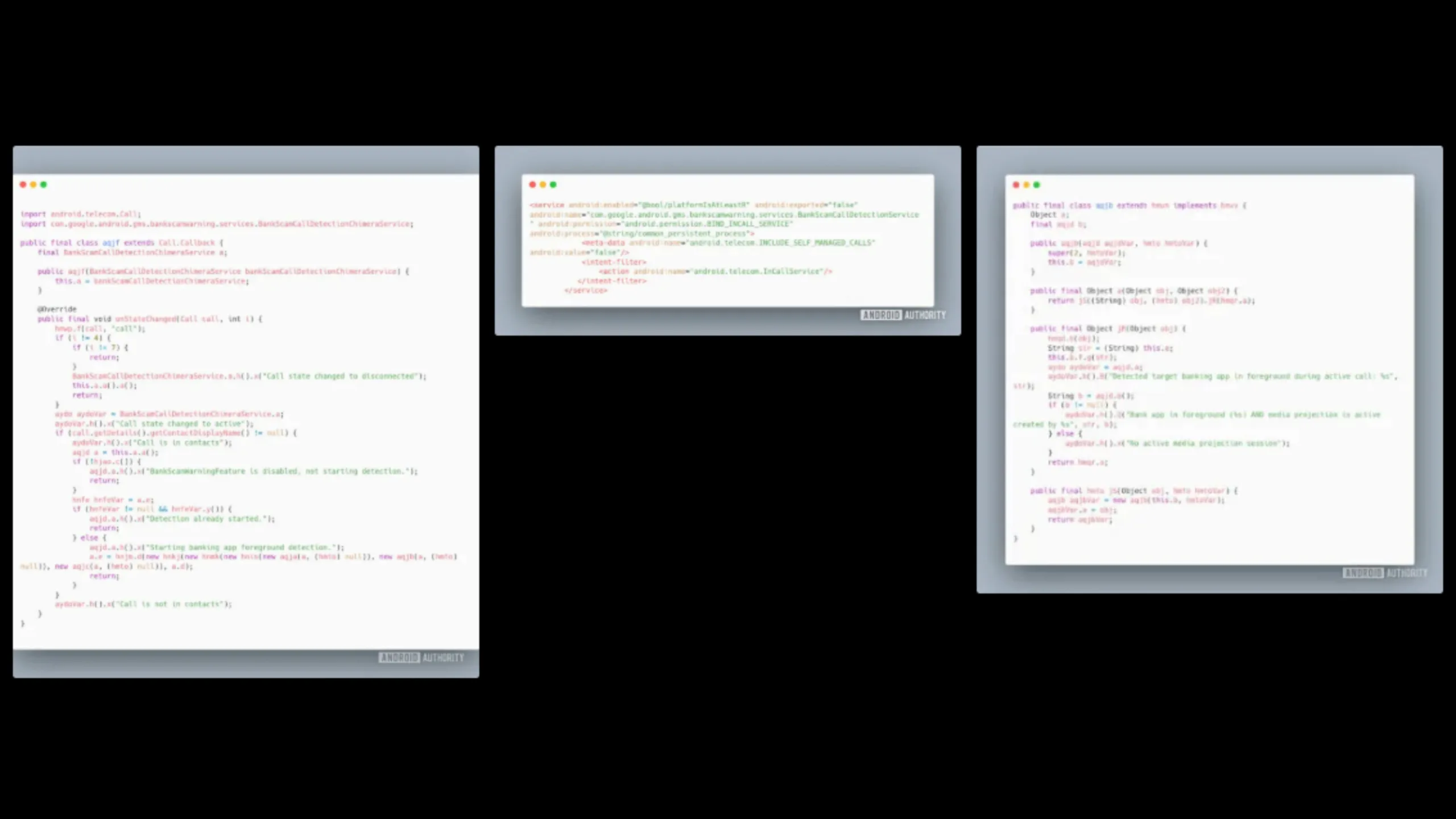
Task: Click the 'if (i != 7) {' line
Action: (100, 348)
